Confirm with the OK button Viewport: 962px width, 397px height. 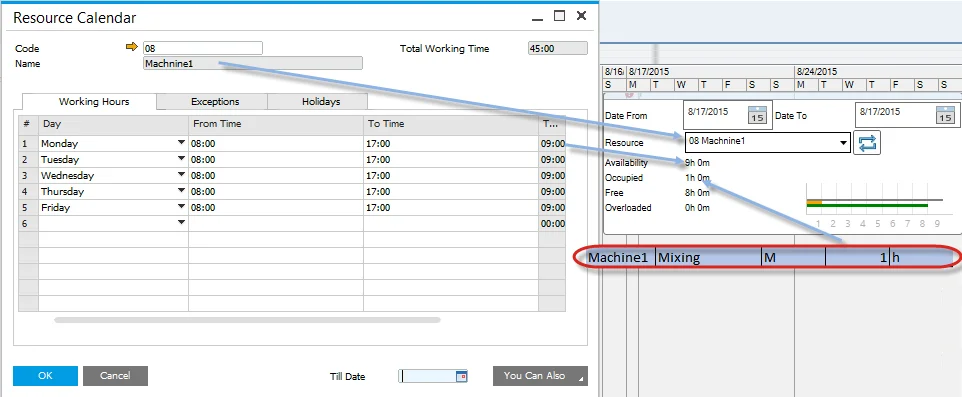point(45,376)
